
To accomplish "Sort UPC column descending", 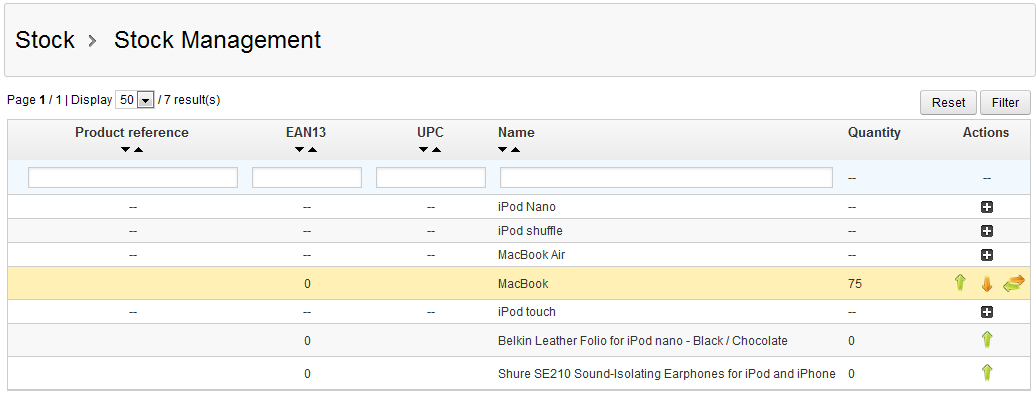I will (x=424, y=150).
